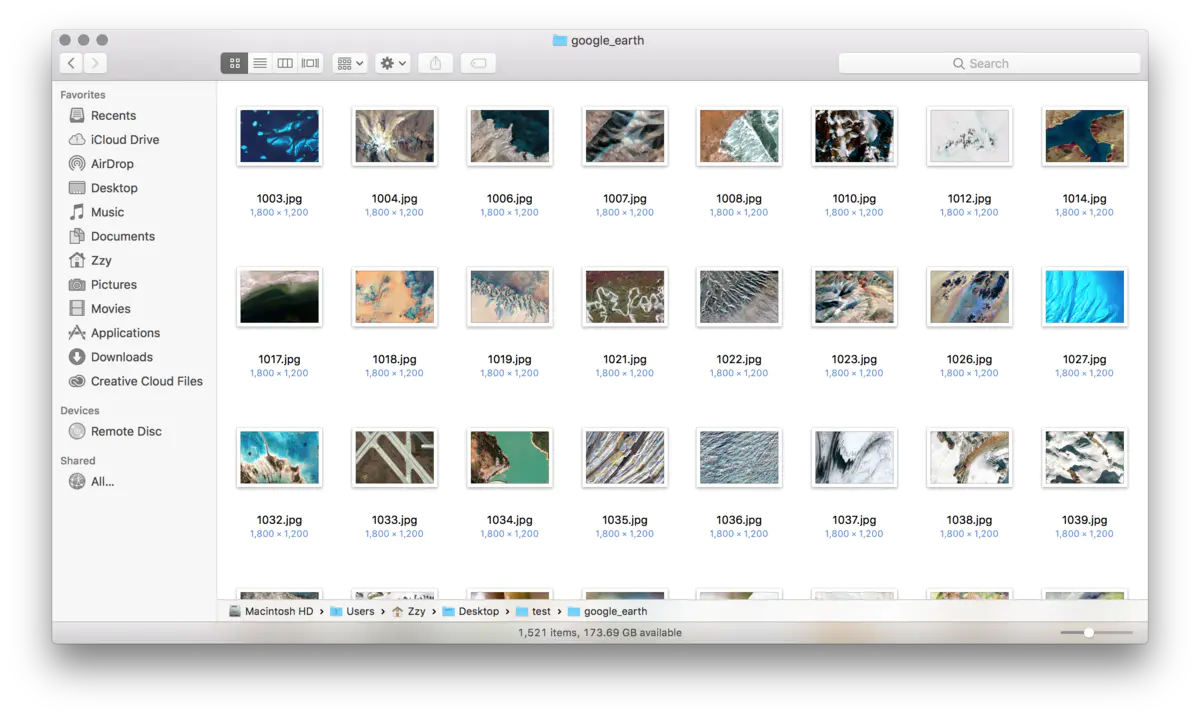The height and width of the screenshot is (718, 1200).
Task: Select the 1017.jpg thumbnail
Action: 279,297
